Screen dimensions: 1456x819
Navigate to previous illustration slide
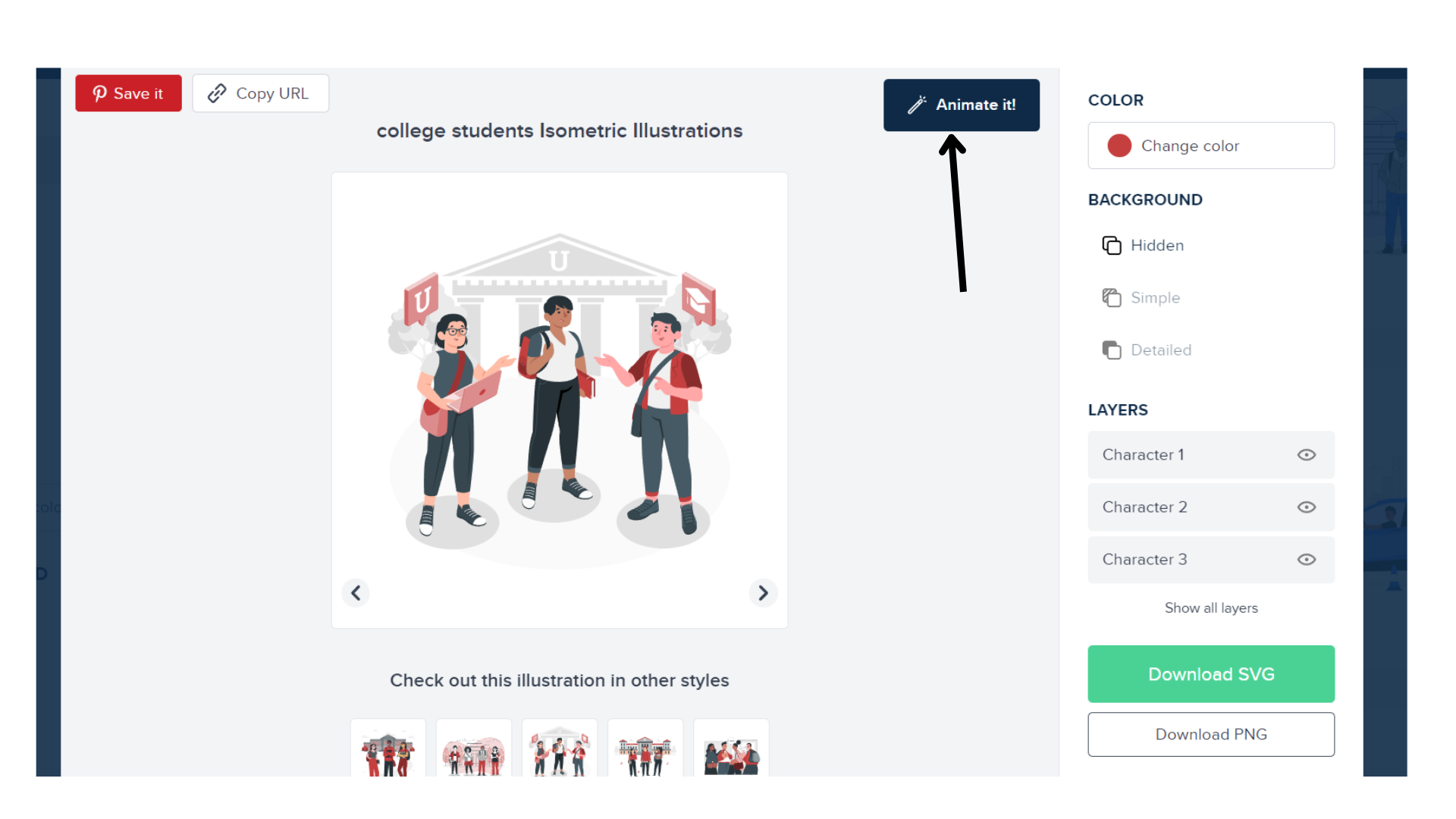pos(356,593)
